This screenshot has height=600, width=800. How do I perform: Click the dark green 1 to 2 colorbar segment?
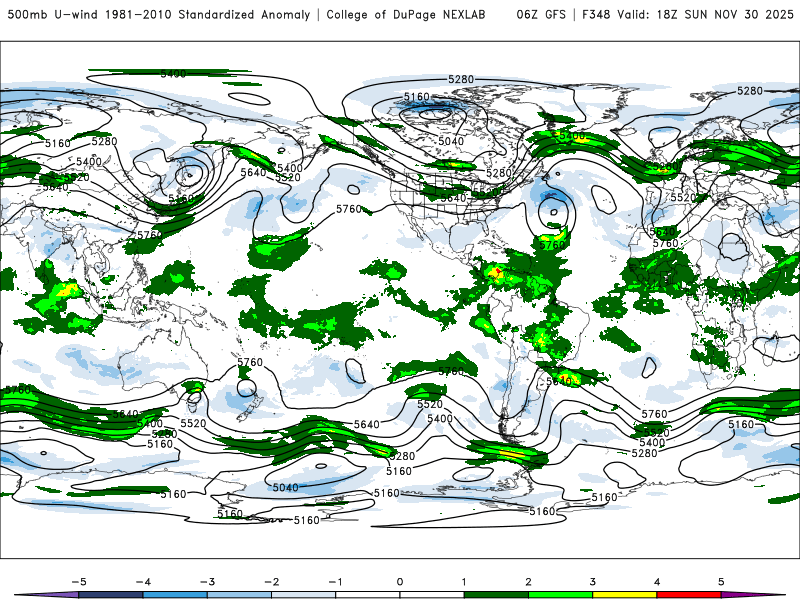pos(496,595)
